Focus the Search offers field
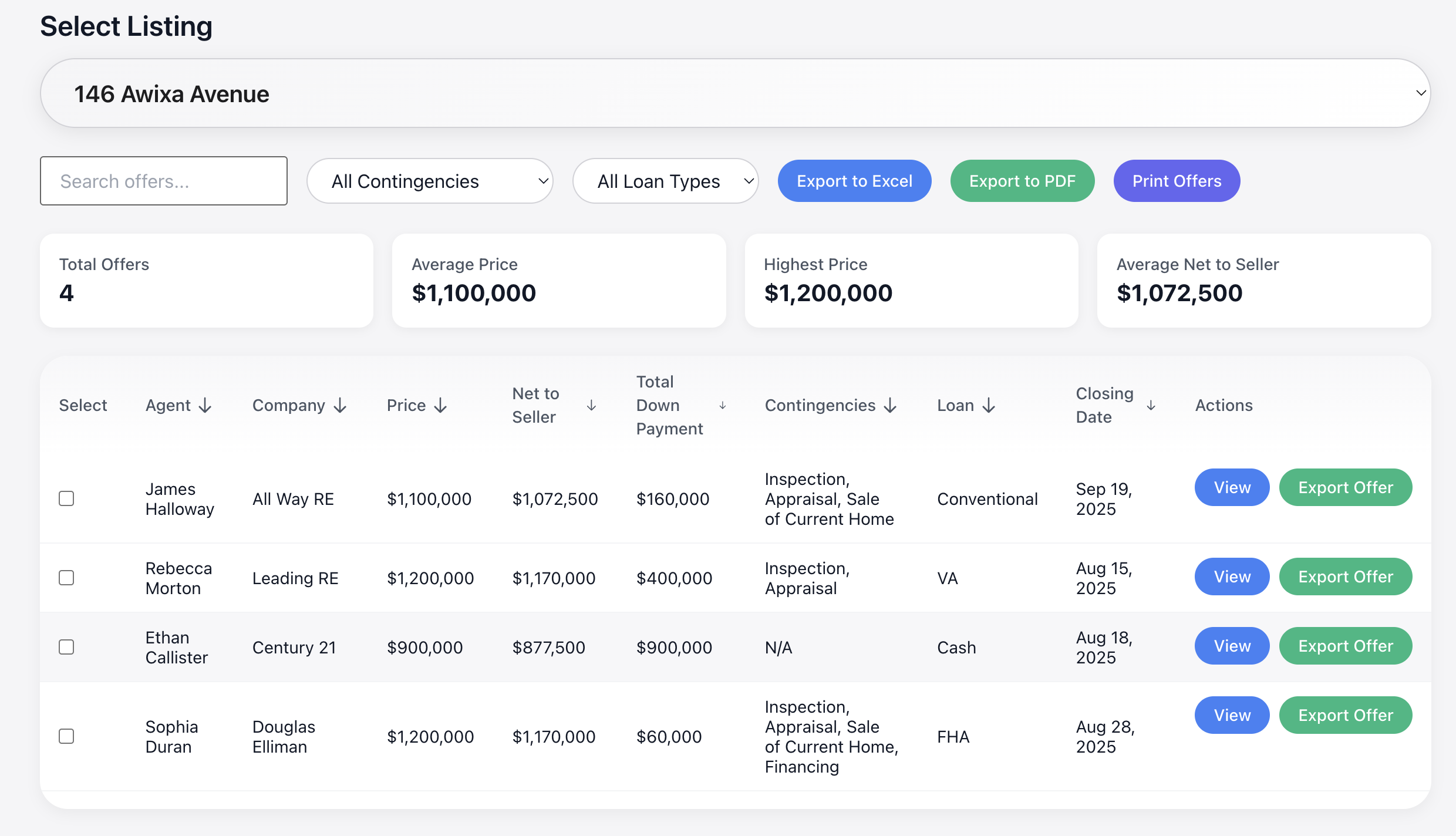1456x836 pixels. [164, 181]
